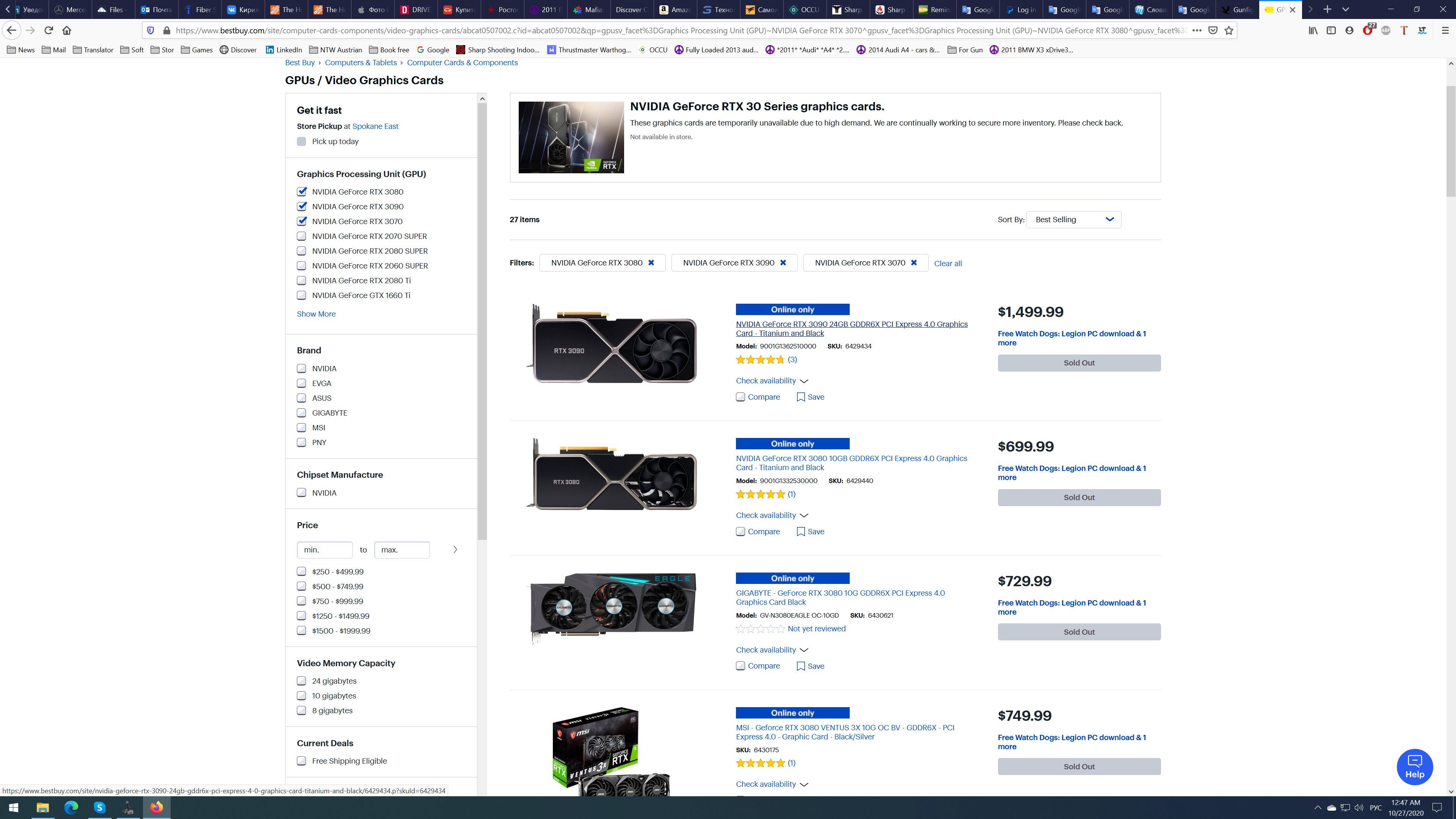Click Clear all filters link
This screenshot has height=819, width=1456.
pyautogui.click(x=947, y=264)
